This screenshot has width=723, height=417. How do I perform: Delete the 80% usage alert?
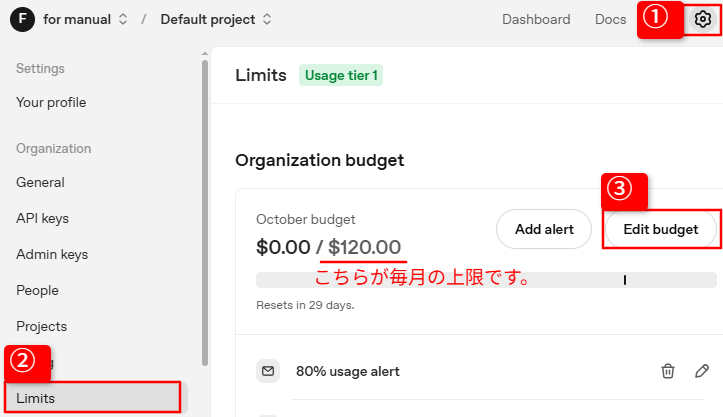tap(668, 371)
